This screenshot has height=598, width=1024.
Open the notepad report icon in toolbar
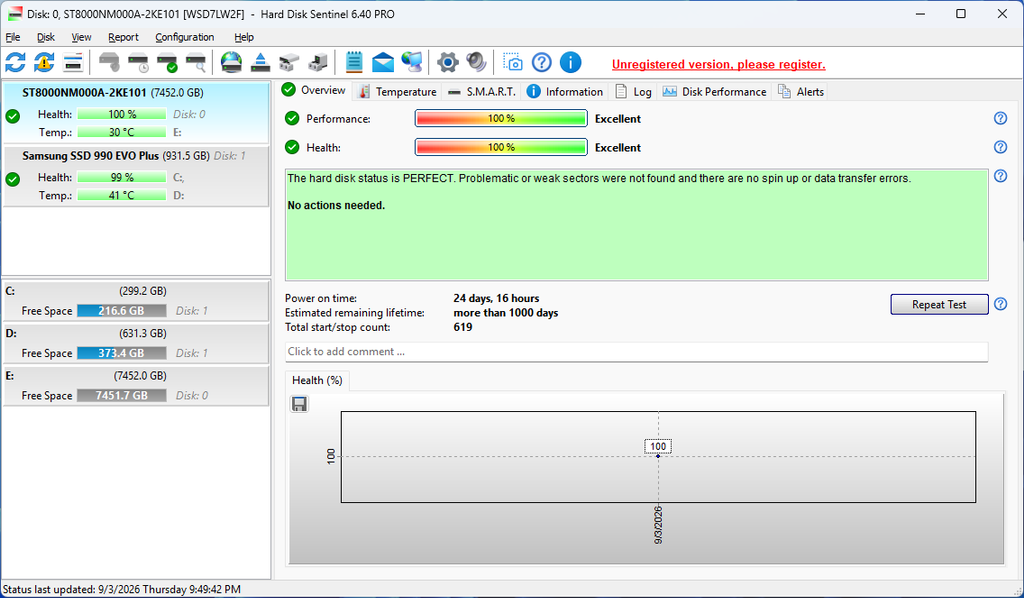pos(354,63)
